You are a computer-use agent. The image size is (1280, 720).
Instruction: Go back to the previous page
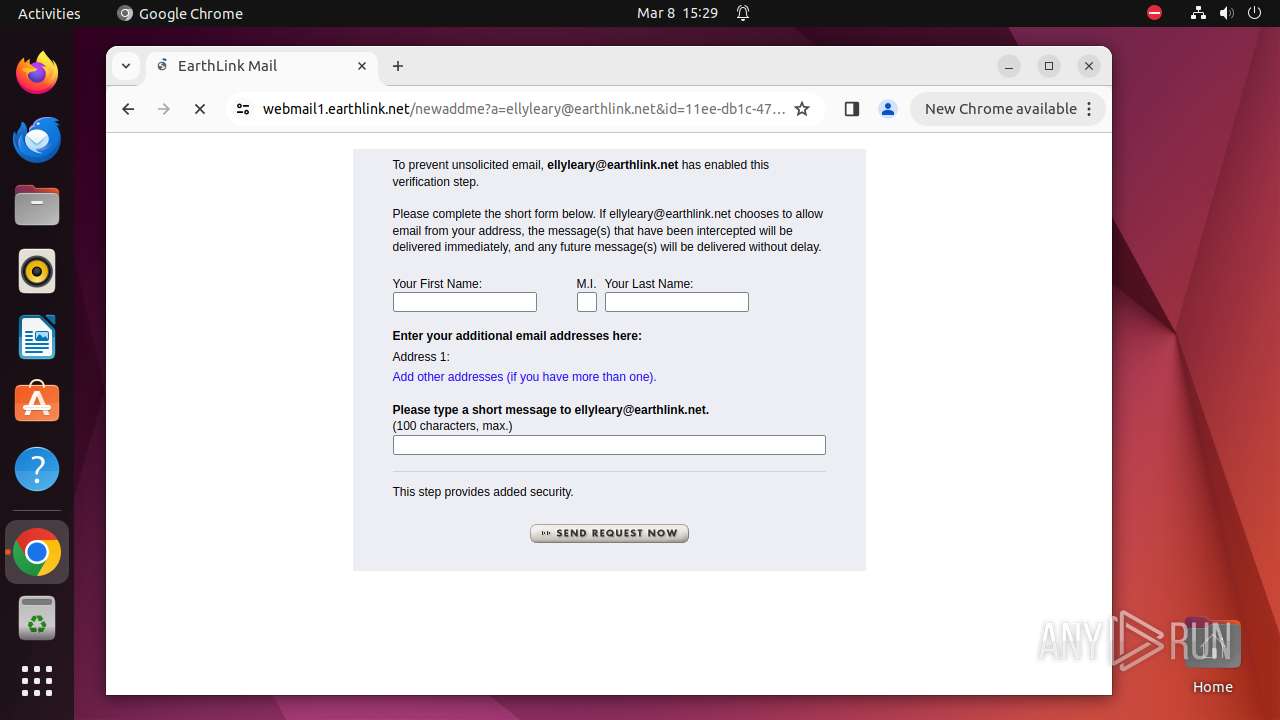128,109
